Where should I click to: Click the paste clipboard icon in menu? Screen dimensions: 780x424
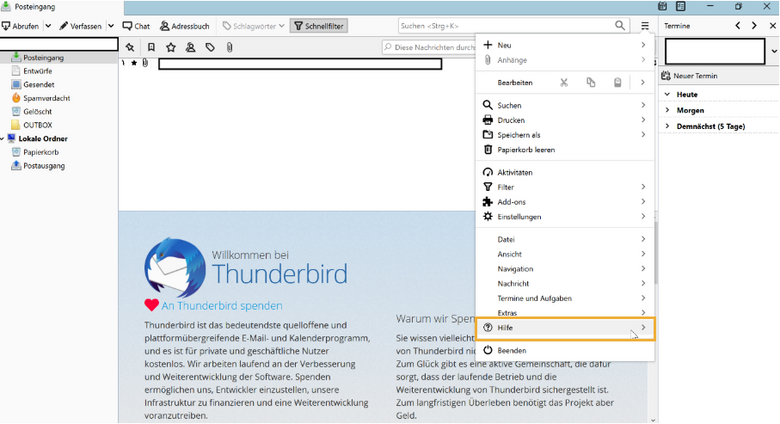[617, 83]
